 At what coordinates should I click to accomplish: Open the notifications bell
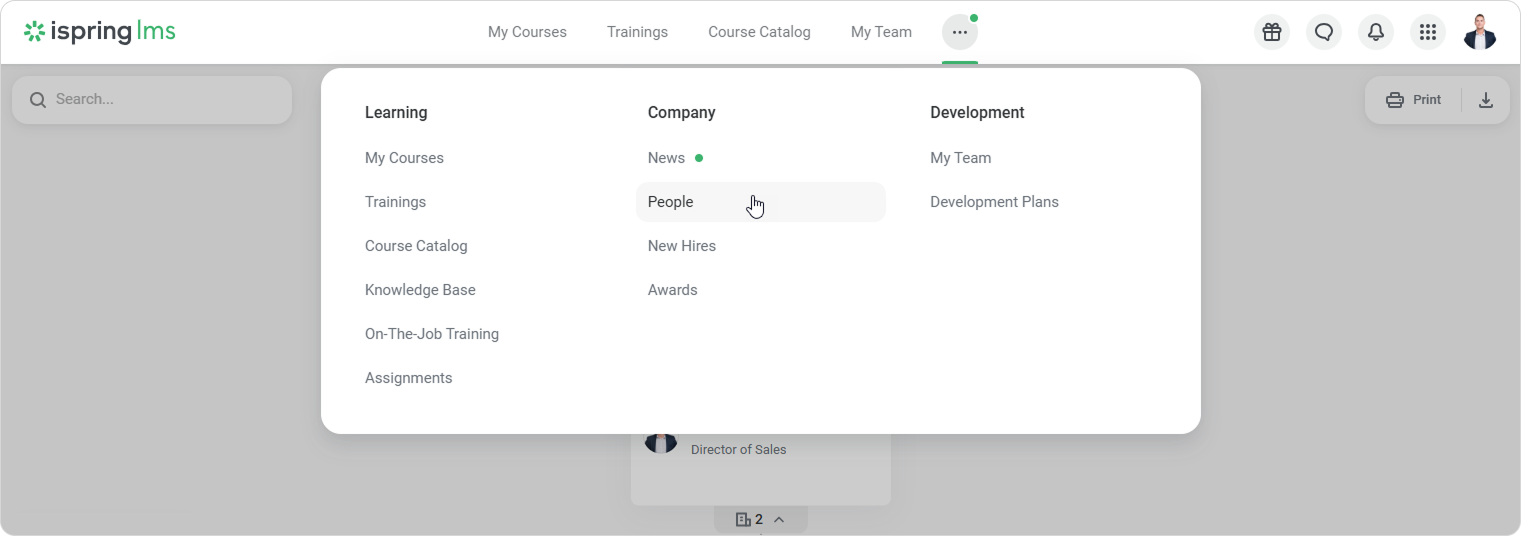[x=1376, y=32]
